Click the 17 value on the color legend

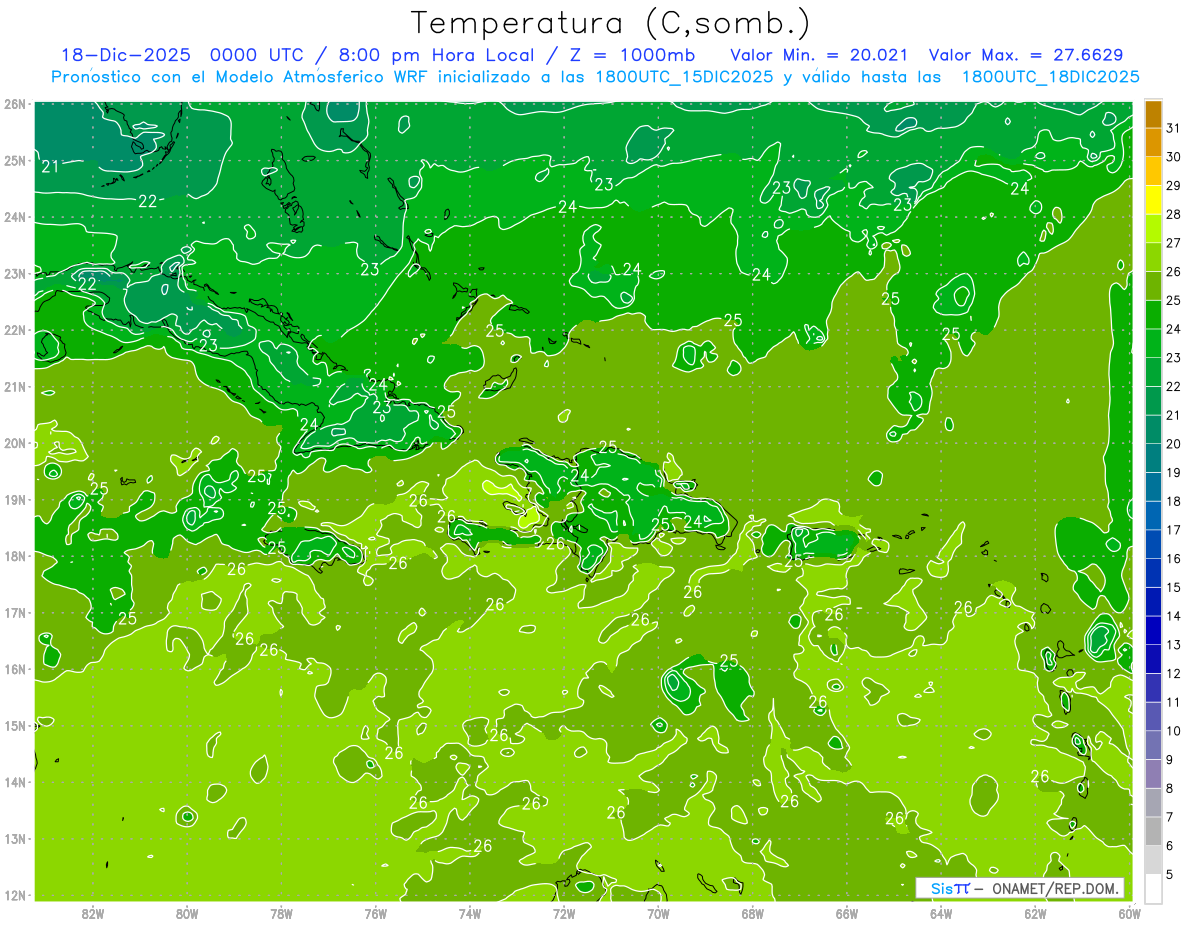(x=1174, y=530)
